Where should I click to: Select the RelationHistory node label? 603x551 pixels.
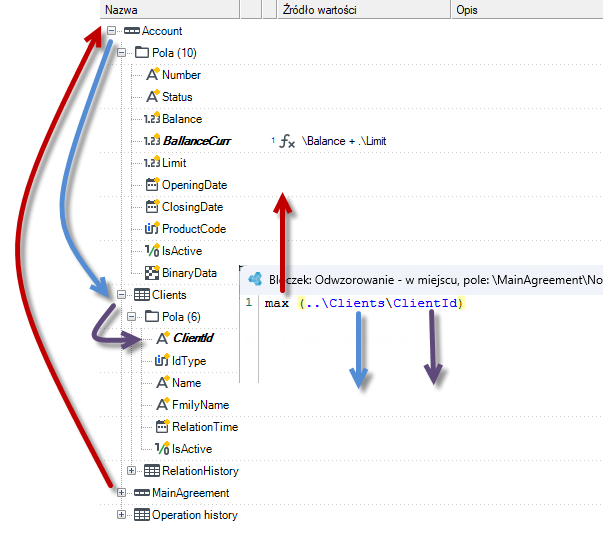pyautogui.click(x=200, y=471)
